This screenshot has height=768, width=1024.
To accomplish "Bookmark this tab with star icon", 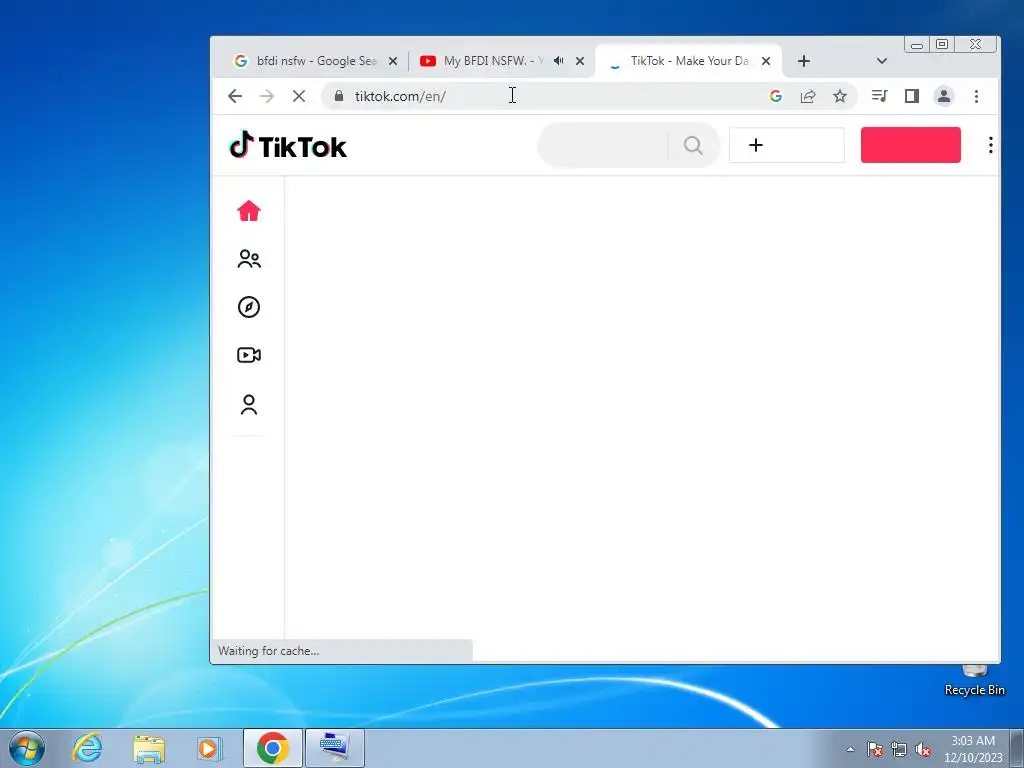I will click(x=840, y=96).
